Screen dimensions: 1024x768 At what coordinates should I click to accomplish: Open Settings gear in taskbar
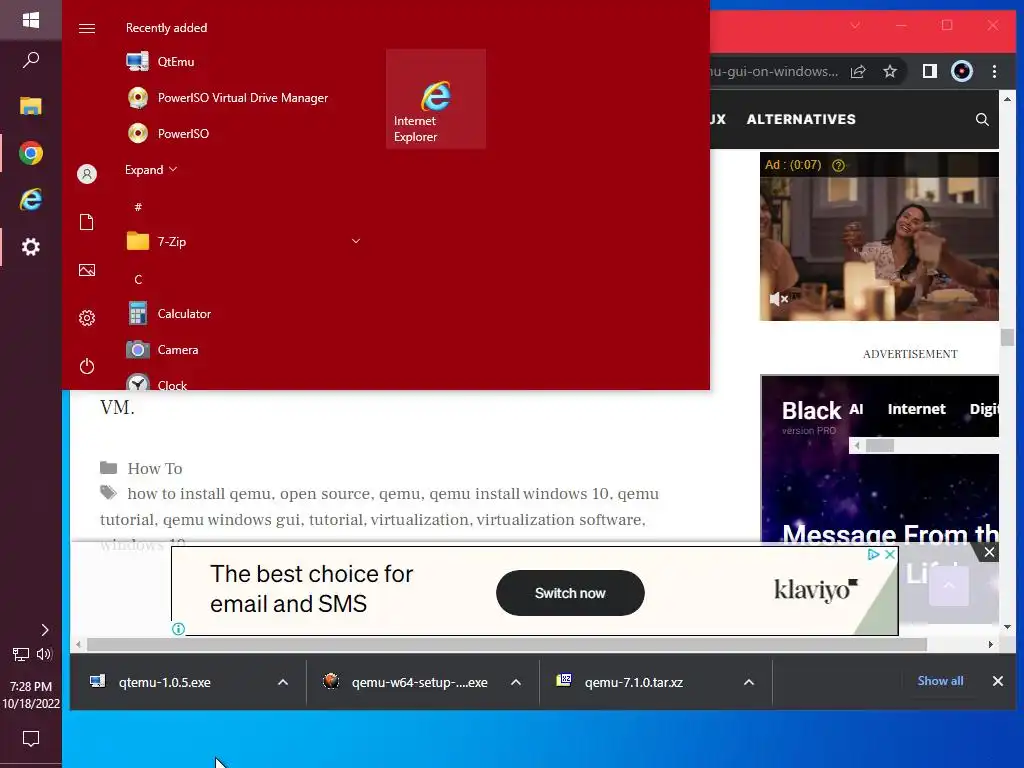31,247
